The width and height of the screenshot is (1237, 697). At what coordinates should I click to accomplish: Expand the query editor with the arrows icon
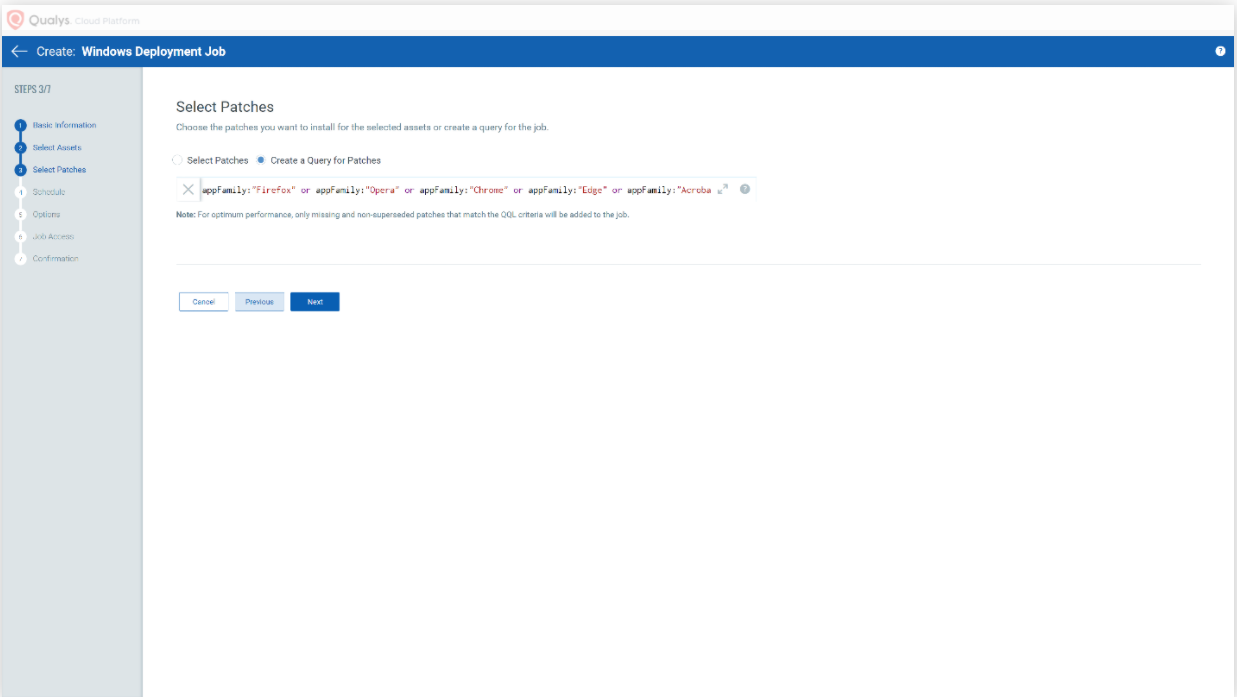click(x=723, y=189)
